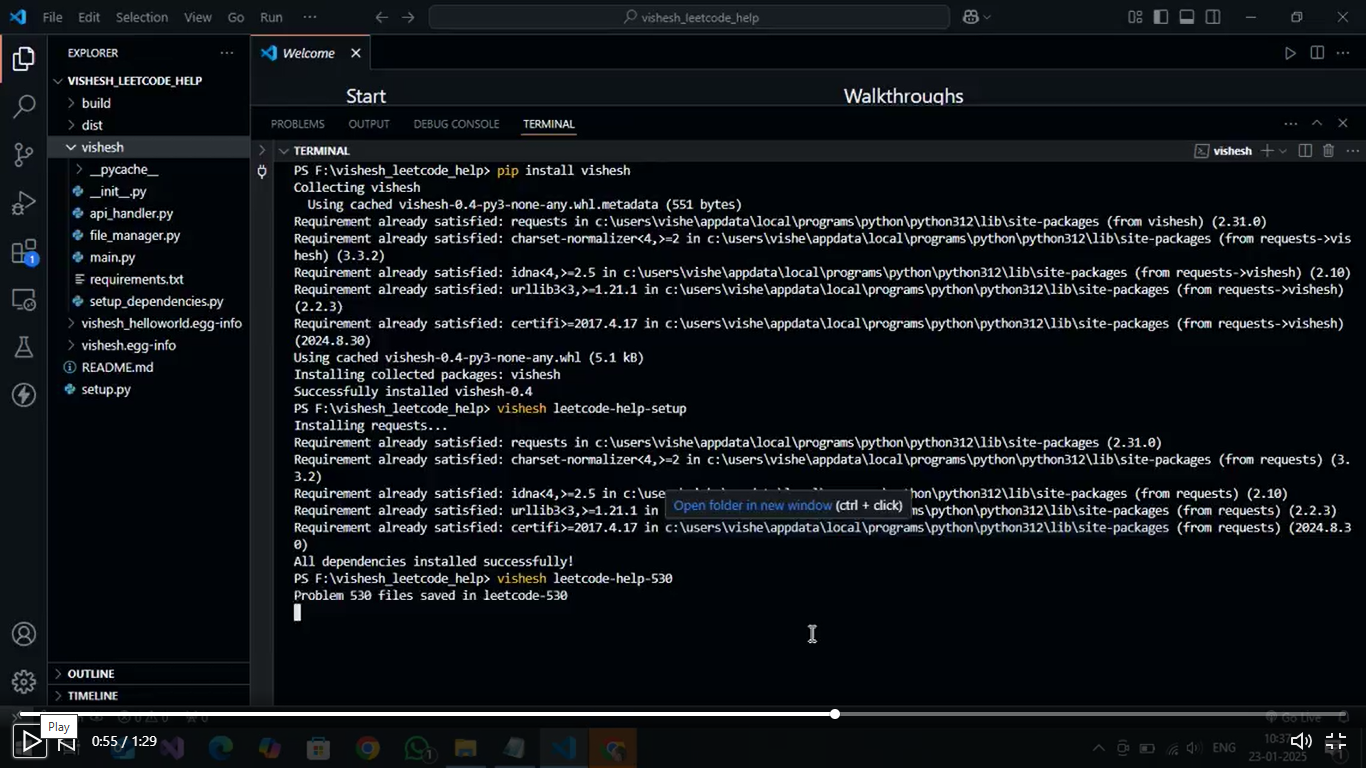Collapse the vishesh folder
This screenshot has height=768, width=1366.
(x=102, y=147)
